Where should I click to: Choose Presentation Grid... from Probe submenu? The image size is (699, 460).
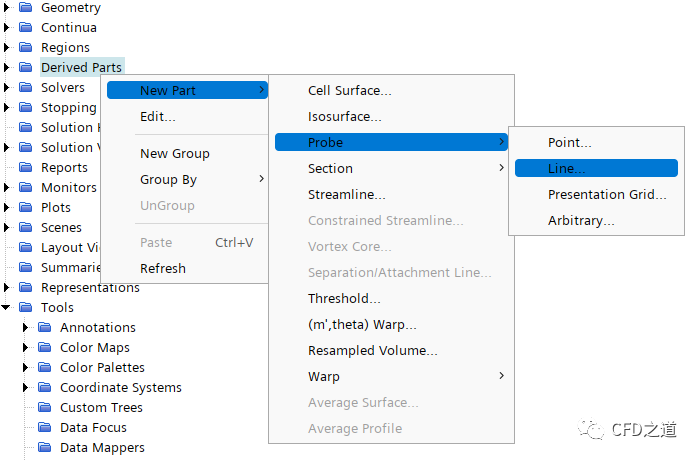[606, 195]
